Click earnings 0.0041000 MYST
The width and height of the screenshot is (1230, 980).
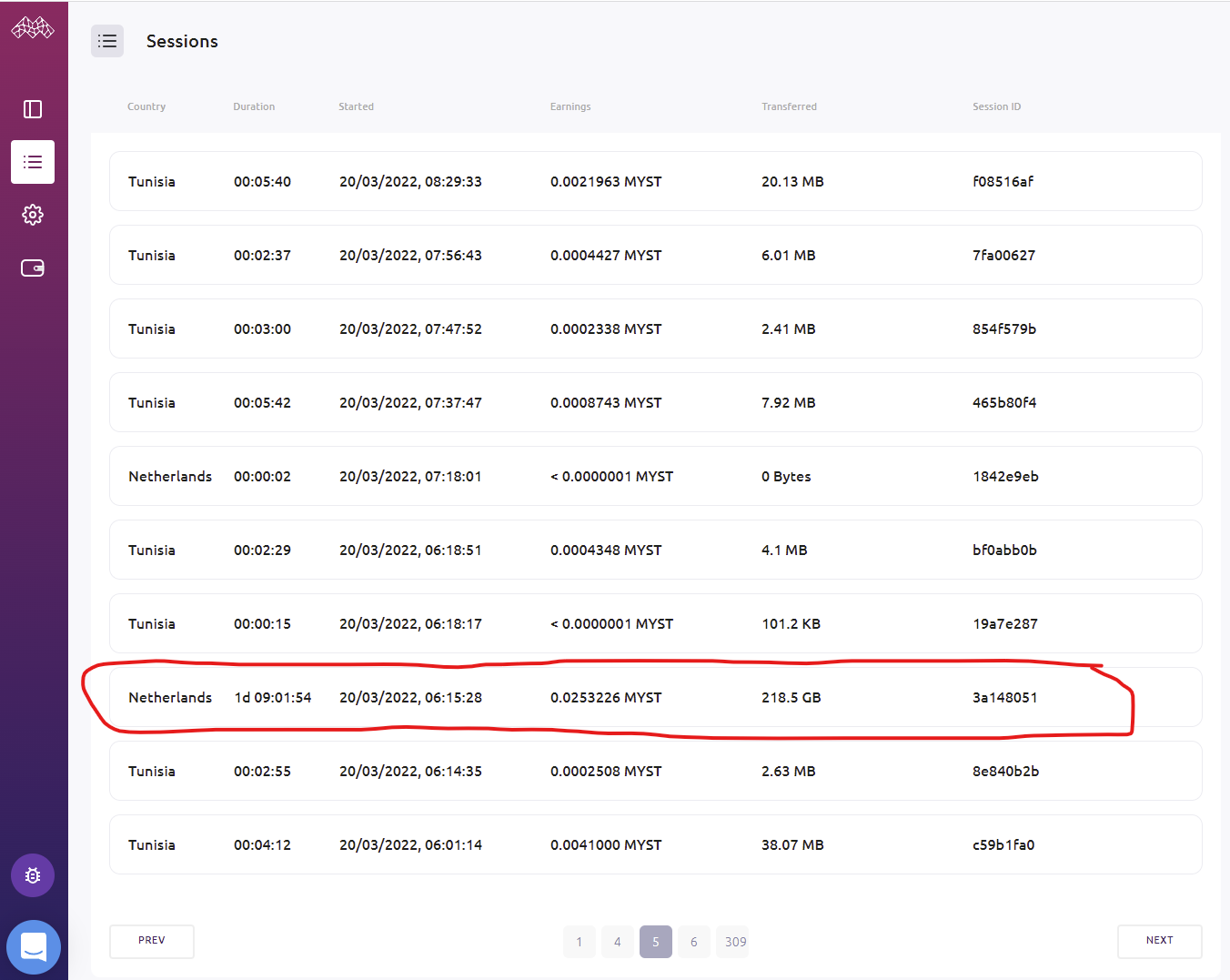coord(606,844)
